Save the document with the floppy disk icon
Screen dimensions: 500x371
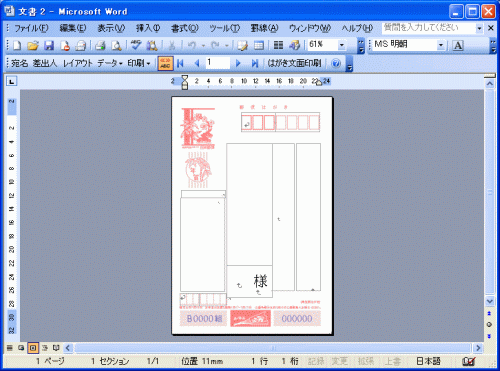coord(49,45)
